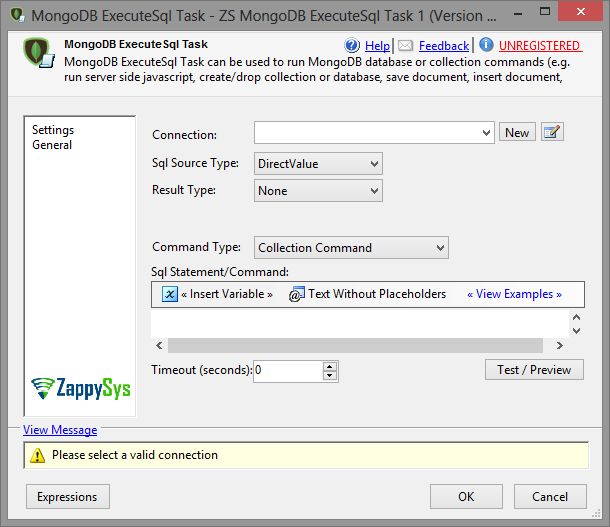Click the blue Help question mark icon

pyautogui.click(x=352, y=46)
